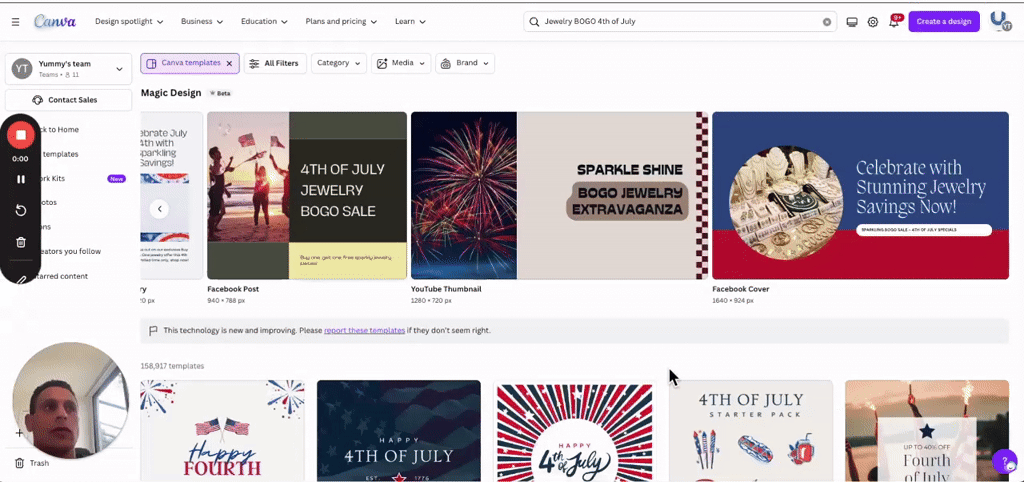Expand the Design spotlight menu

[129, 22]
